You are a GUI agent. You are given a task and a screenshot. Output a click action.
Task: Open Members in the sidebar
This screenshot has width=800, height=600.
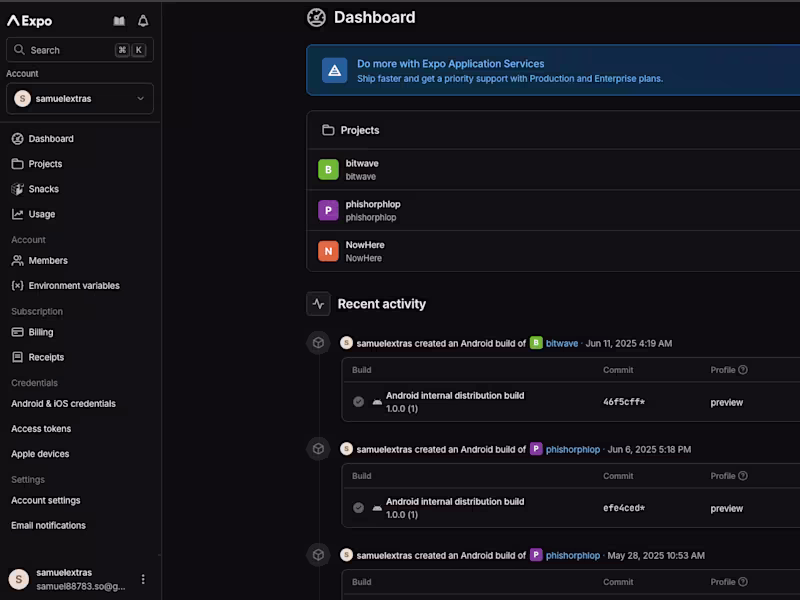pos(48,261)
